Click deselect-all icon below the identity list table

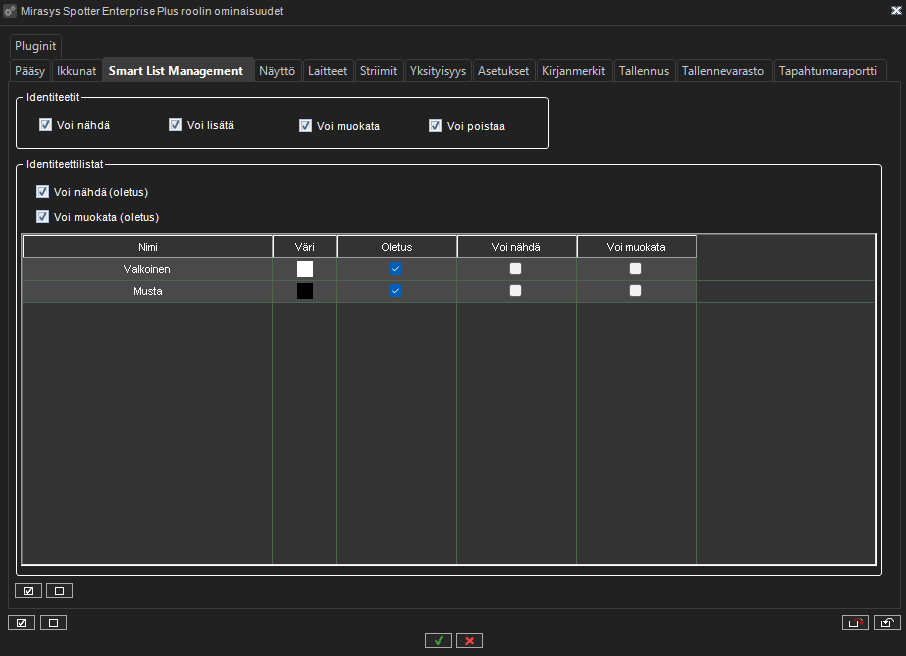(59, 591)
